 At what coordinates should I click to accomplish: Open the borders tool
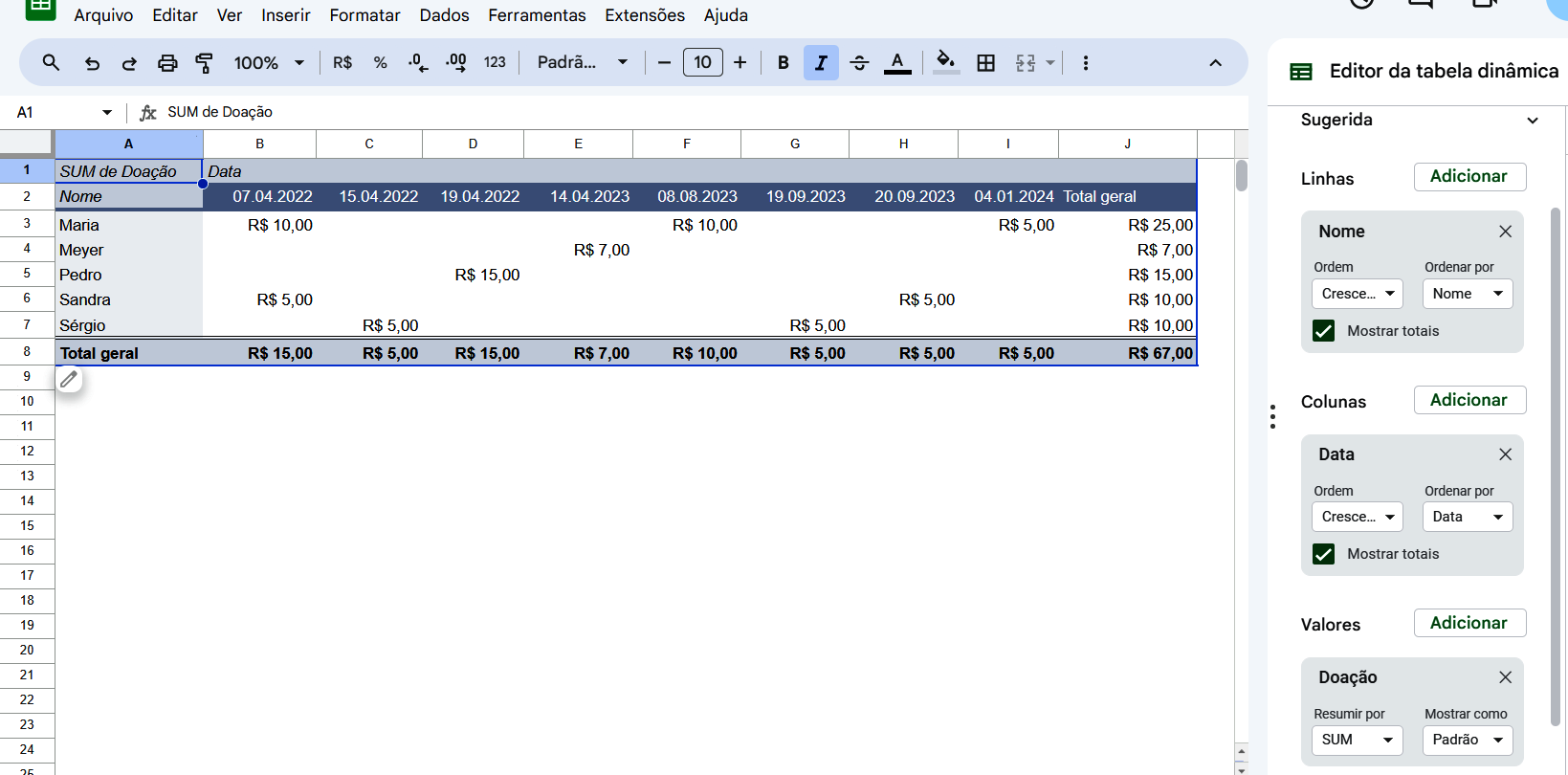[x=985, y=63]
